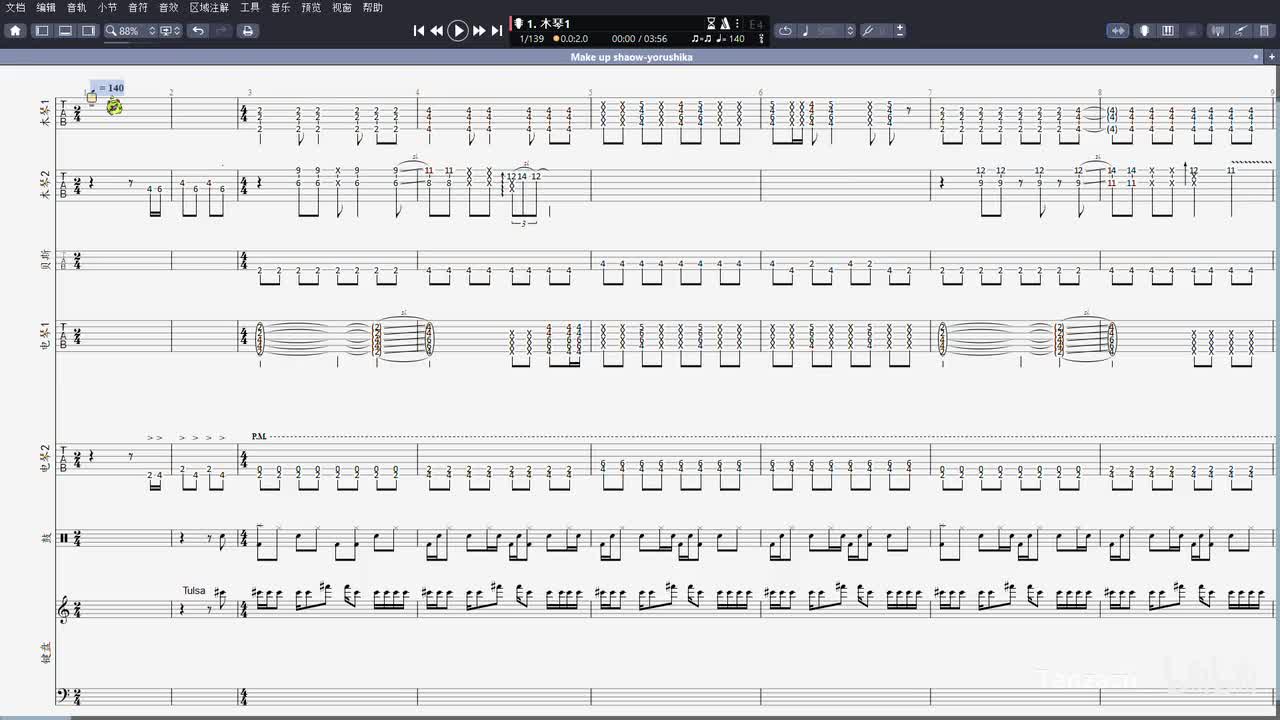Open the instrument tuning view icon
Viewport: 1280px width, 720px height.
pyautogui.click(x=1217, y=31)
